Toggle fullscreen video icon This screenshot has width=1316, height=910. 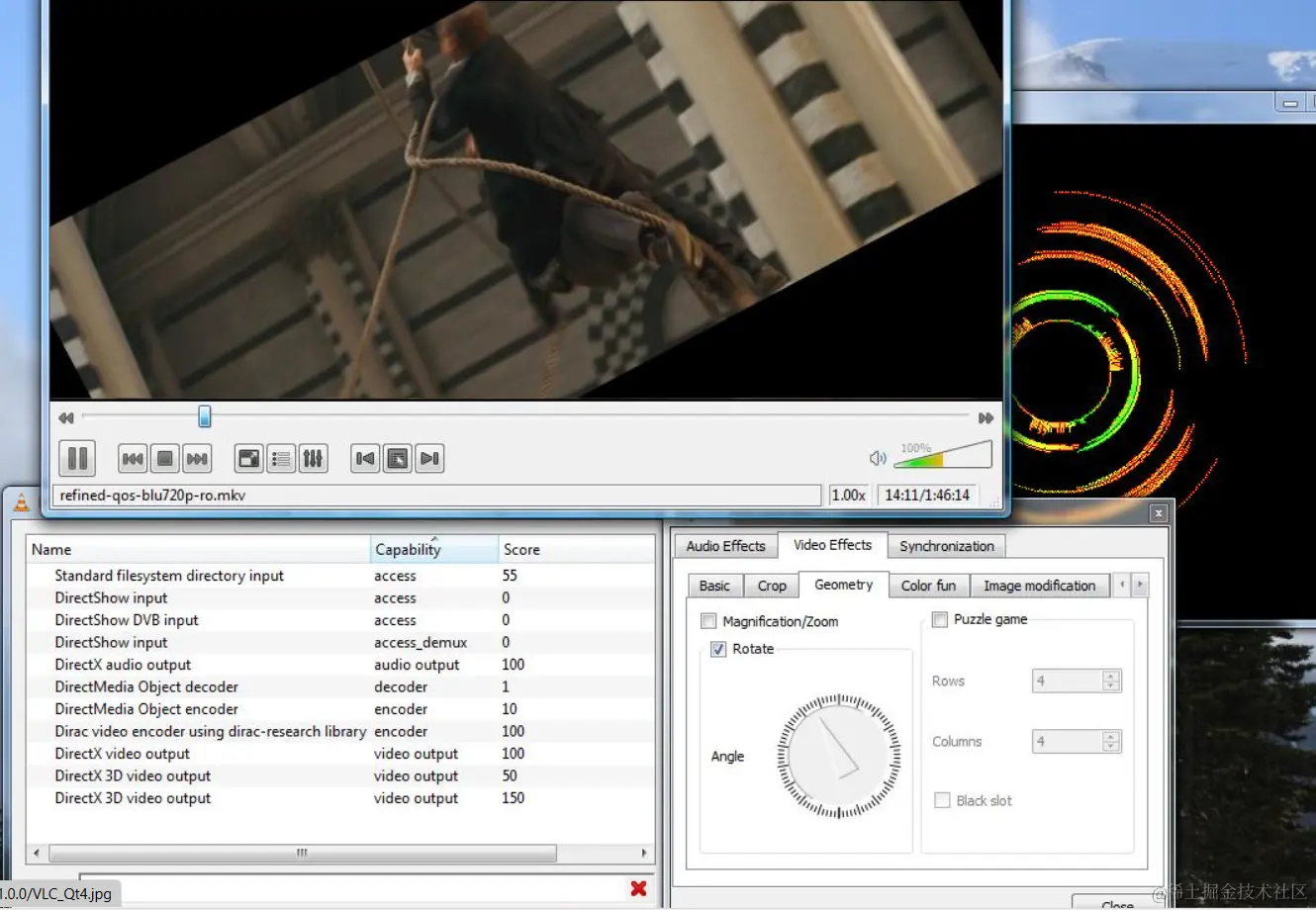tap(249, 458)
